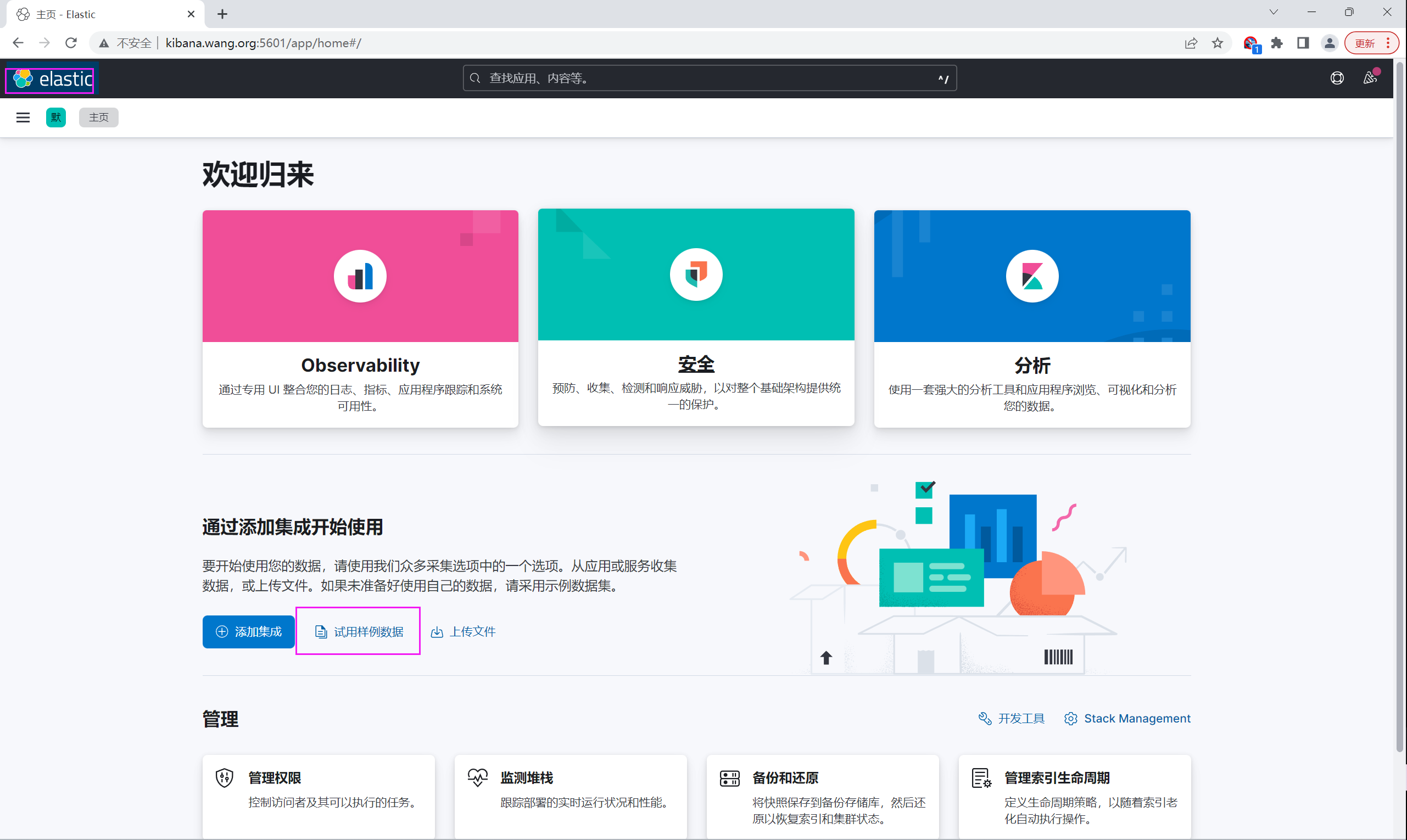Click the Observability chart icon
The image size is (1407, 840).
coord(360,276)
